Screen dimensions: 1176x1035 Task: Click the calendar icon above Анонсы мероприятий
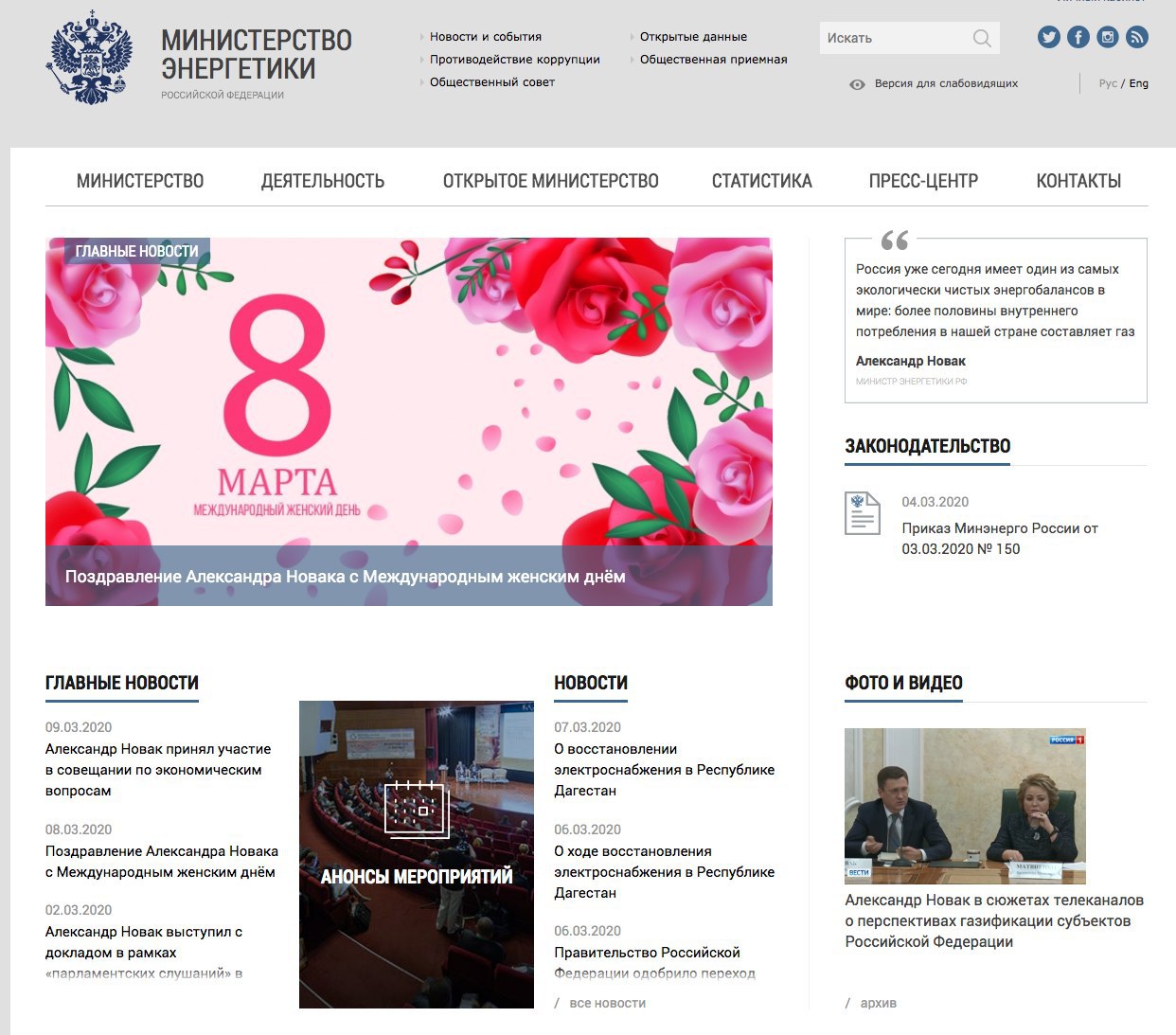(x=417, y=809)
